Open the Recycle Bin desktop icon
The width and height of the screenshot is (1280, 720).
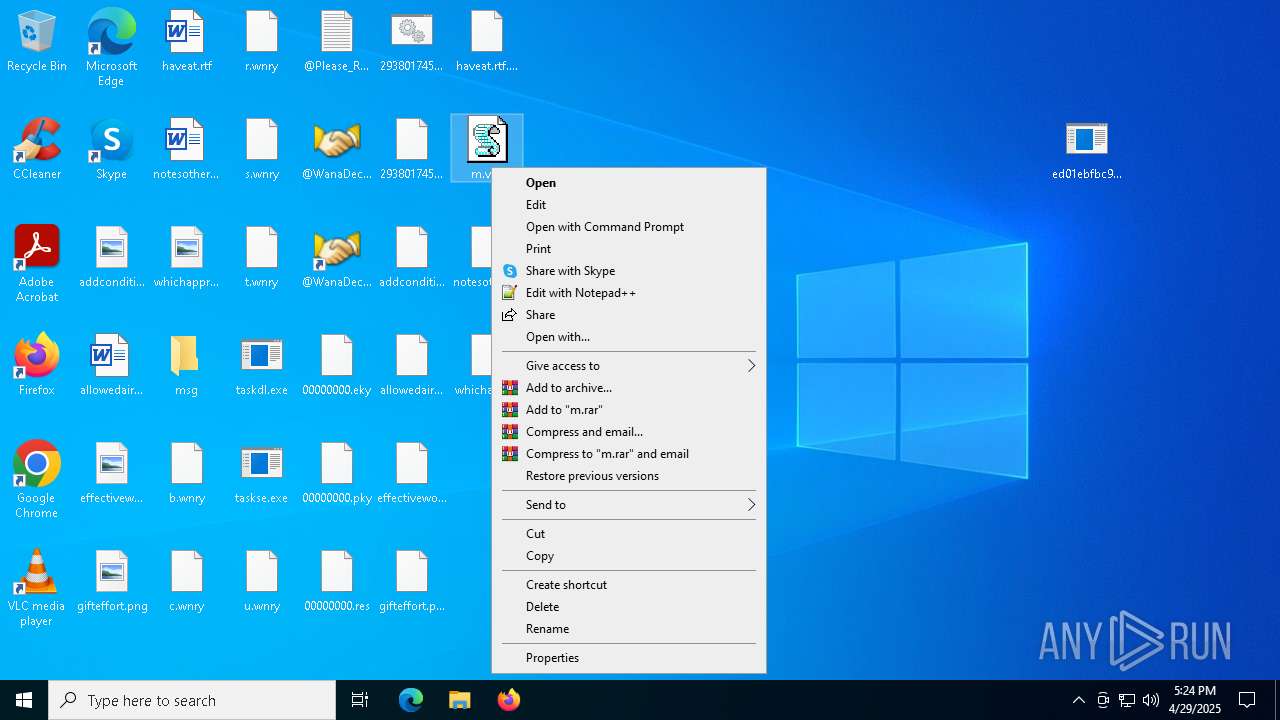pos(37,42)
